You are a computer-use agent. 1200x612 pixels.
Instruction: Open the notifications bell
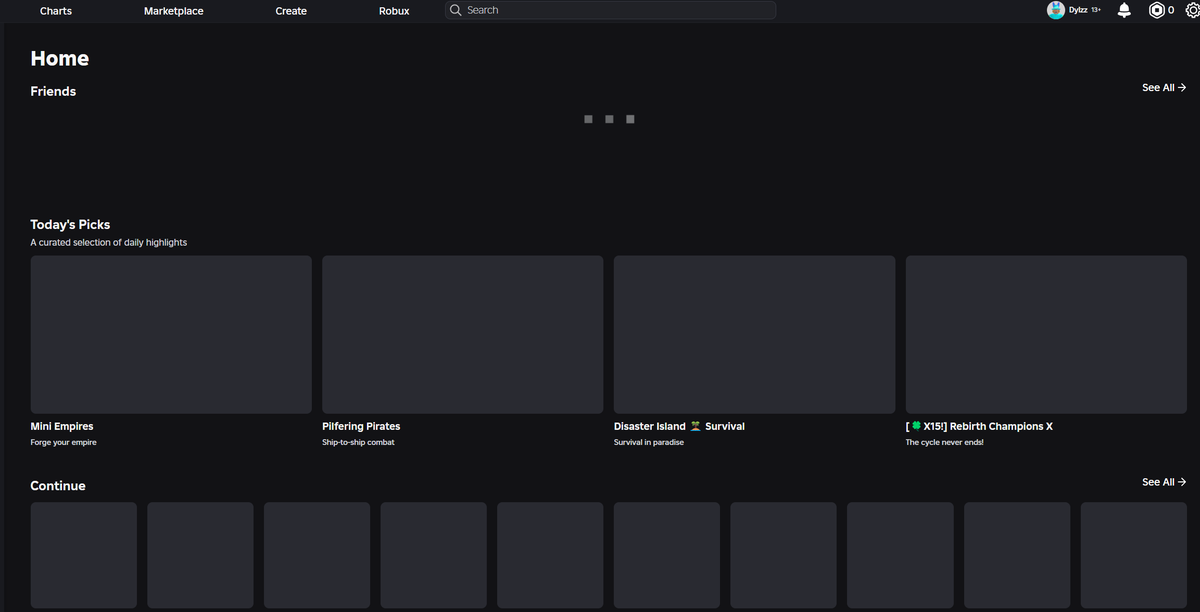[1123, 10]
